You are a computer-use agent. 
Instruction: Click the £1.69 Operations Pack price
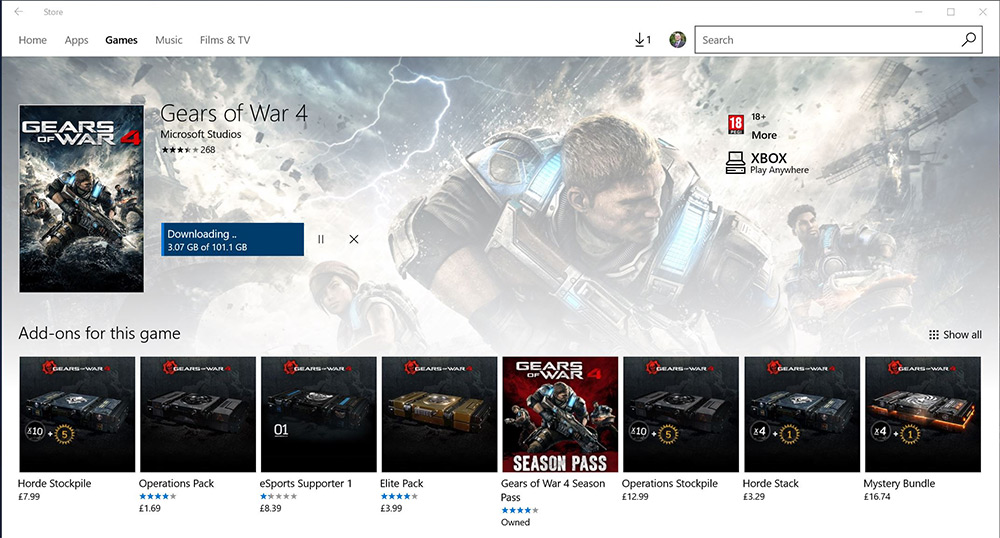click(x=150, y=508)
